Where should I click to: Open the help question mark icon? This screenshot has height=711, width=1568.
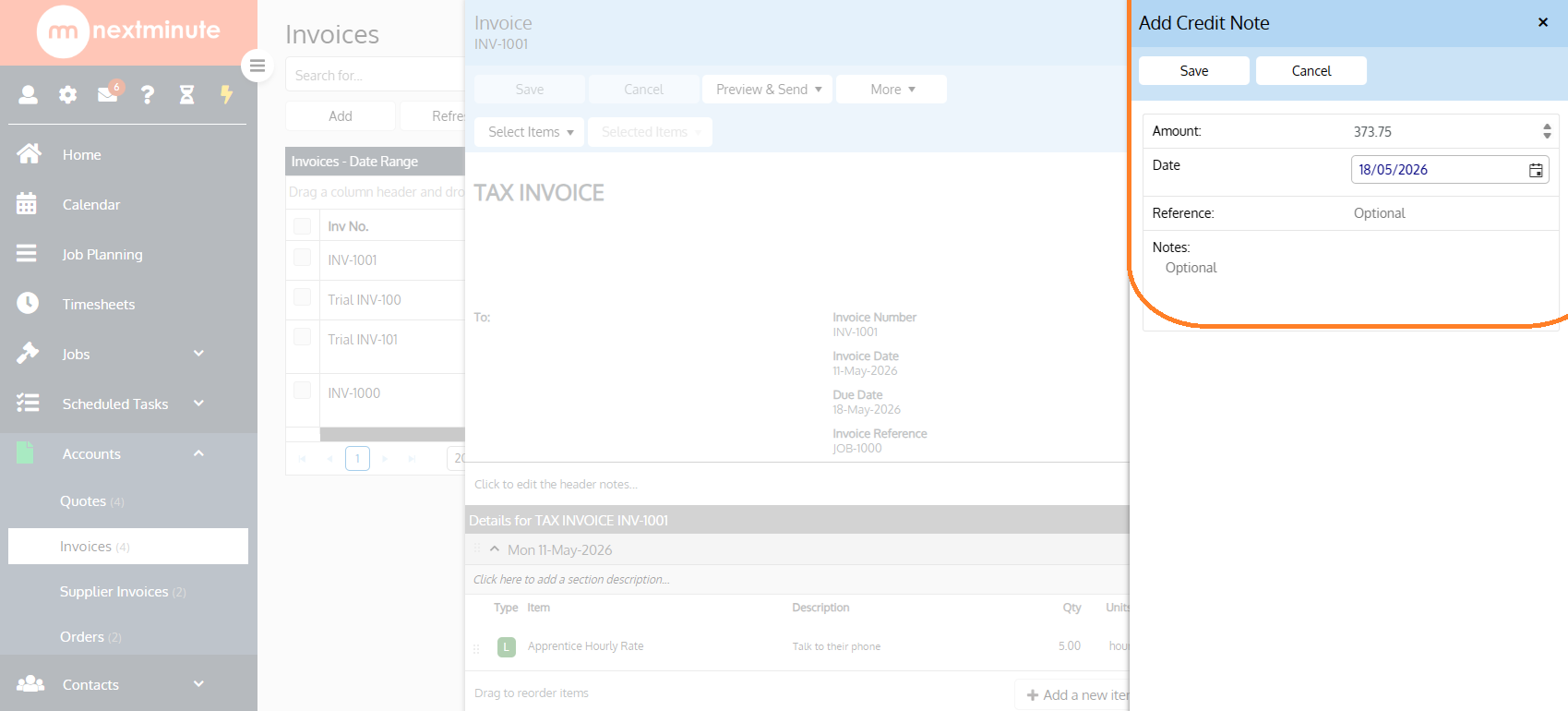148,94
